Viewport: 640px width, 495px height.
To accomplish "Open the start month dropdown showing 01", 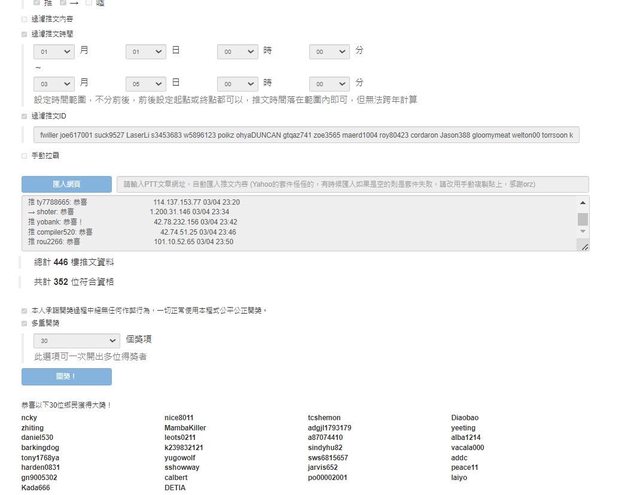I will 53,50.
